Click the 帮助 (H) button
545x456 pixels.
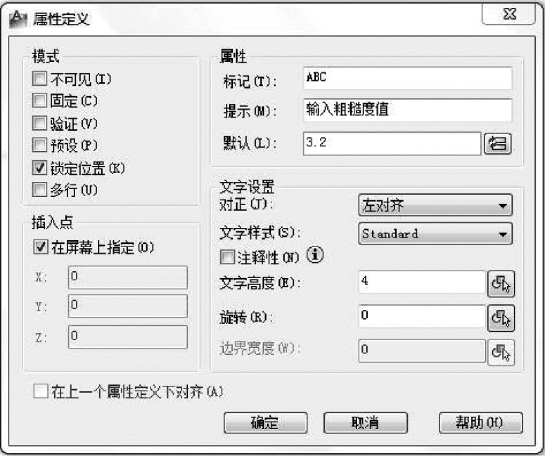click(481, 423)
